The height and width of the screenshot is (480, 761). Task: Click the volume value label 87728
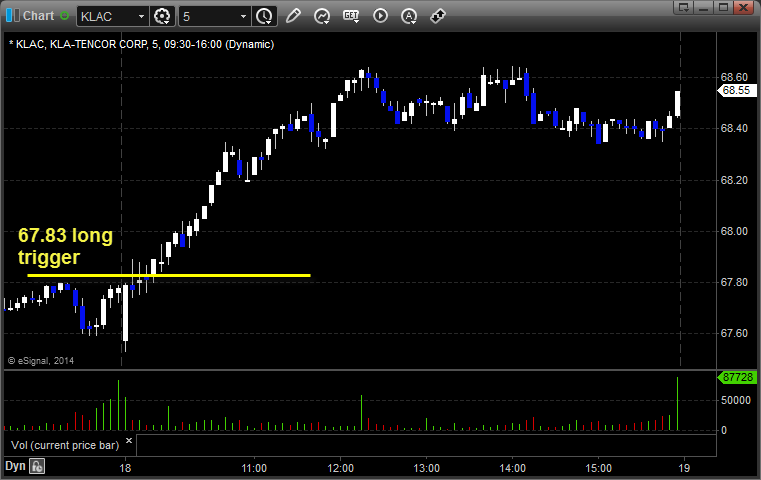(737, 377)
